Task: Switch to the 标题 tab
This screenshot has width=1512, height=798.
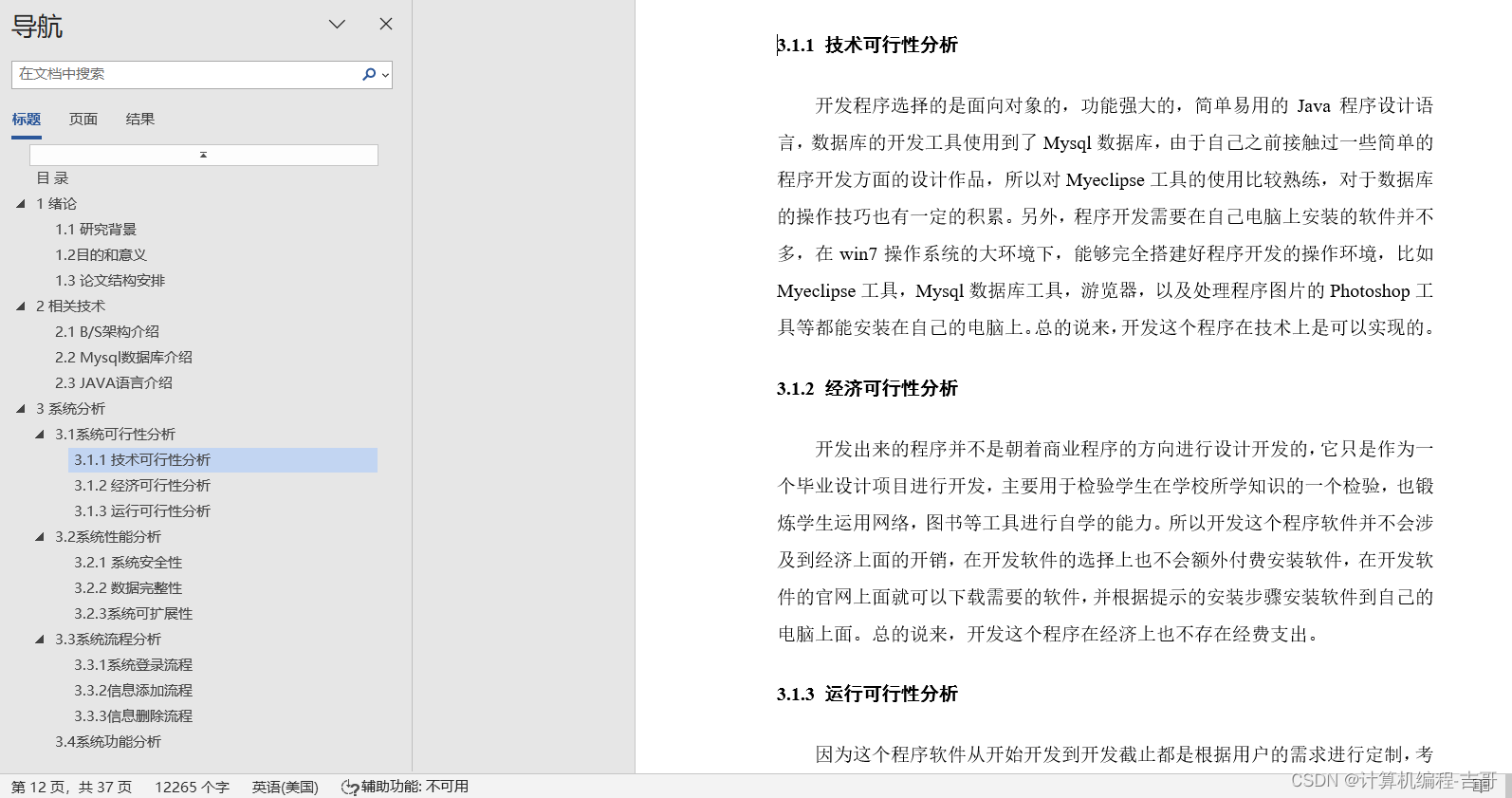Action: click(x=27, y=120)
